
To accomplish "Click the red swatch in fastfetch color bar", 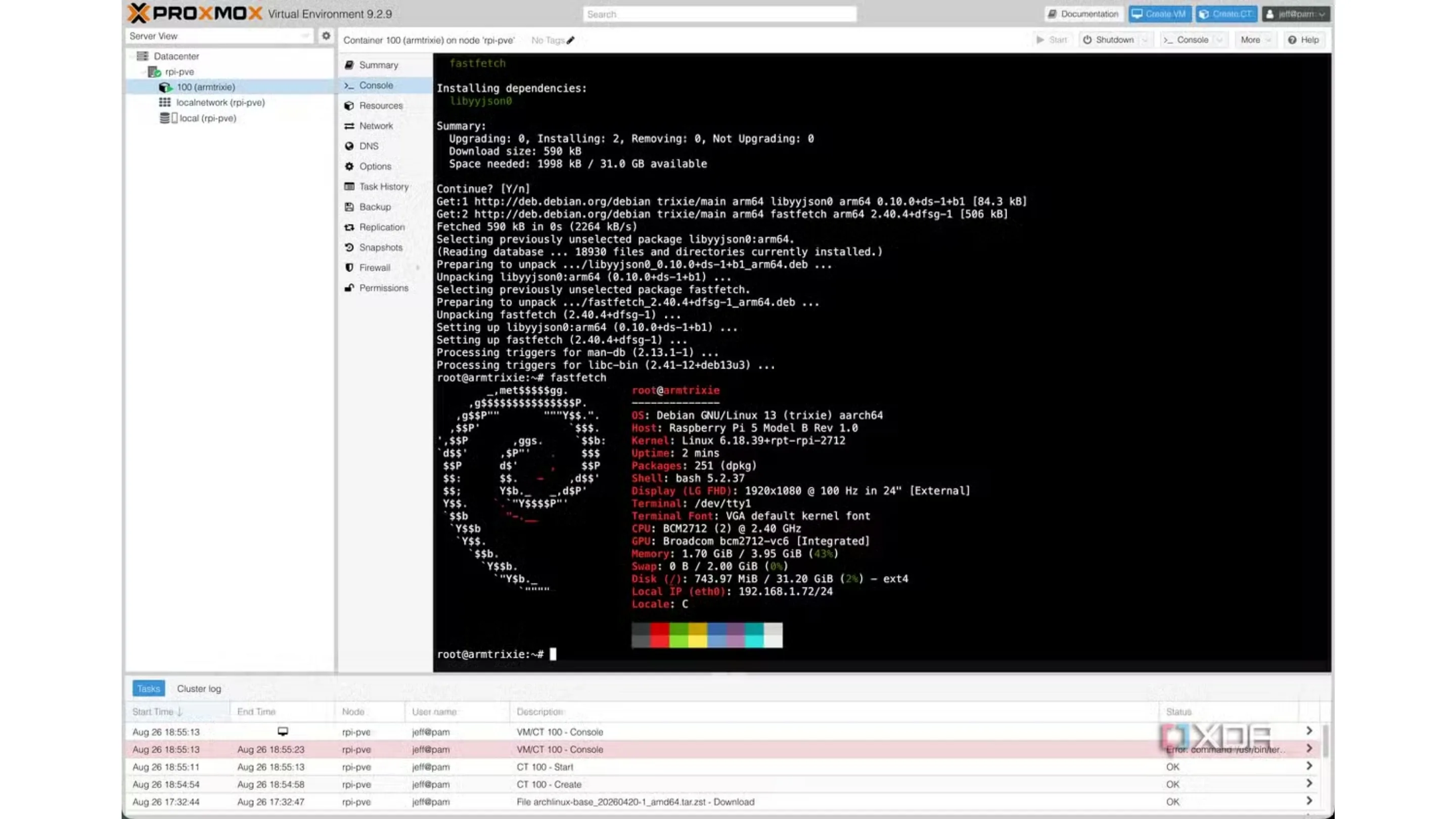I will 660,635.
